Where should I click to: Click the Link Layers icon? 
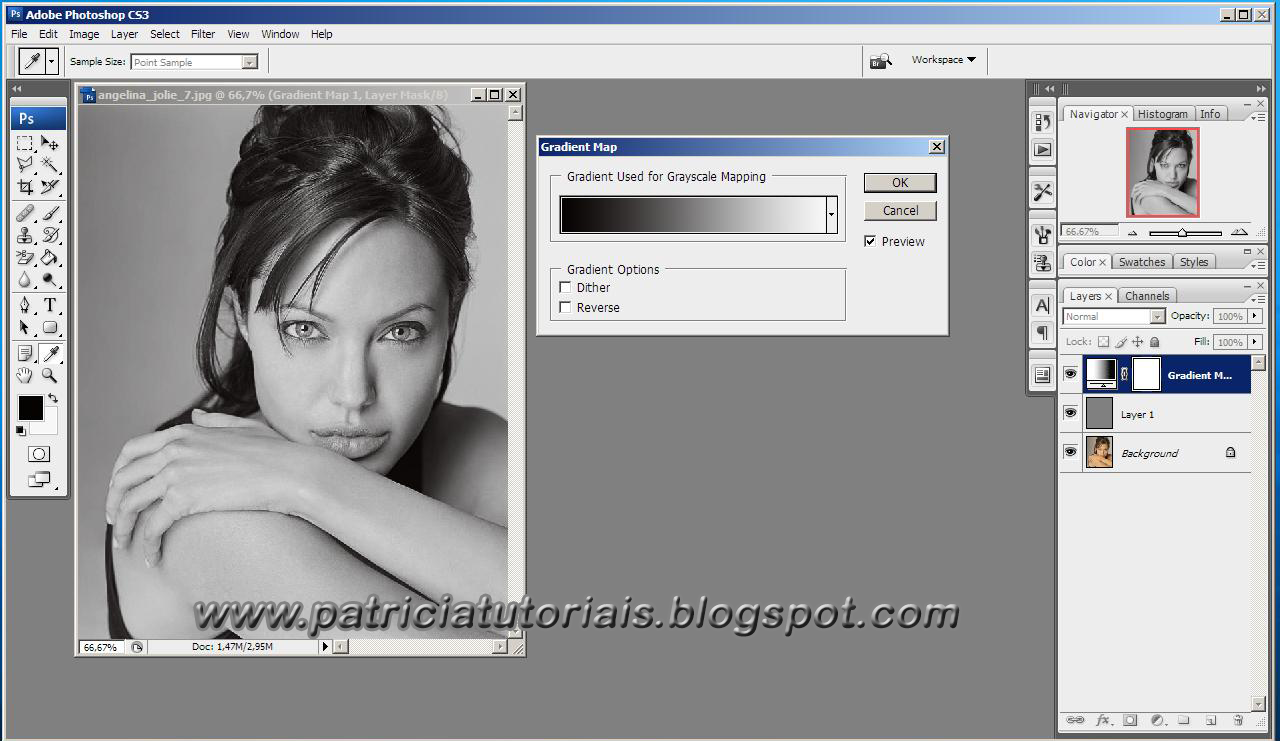1075,720
